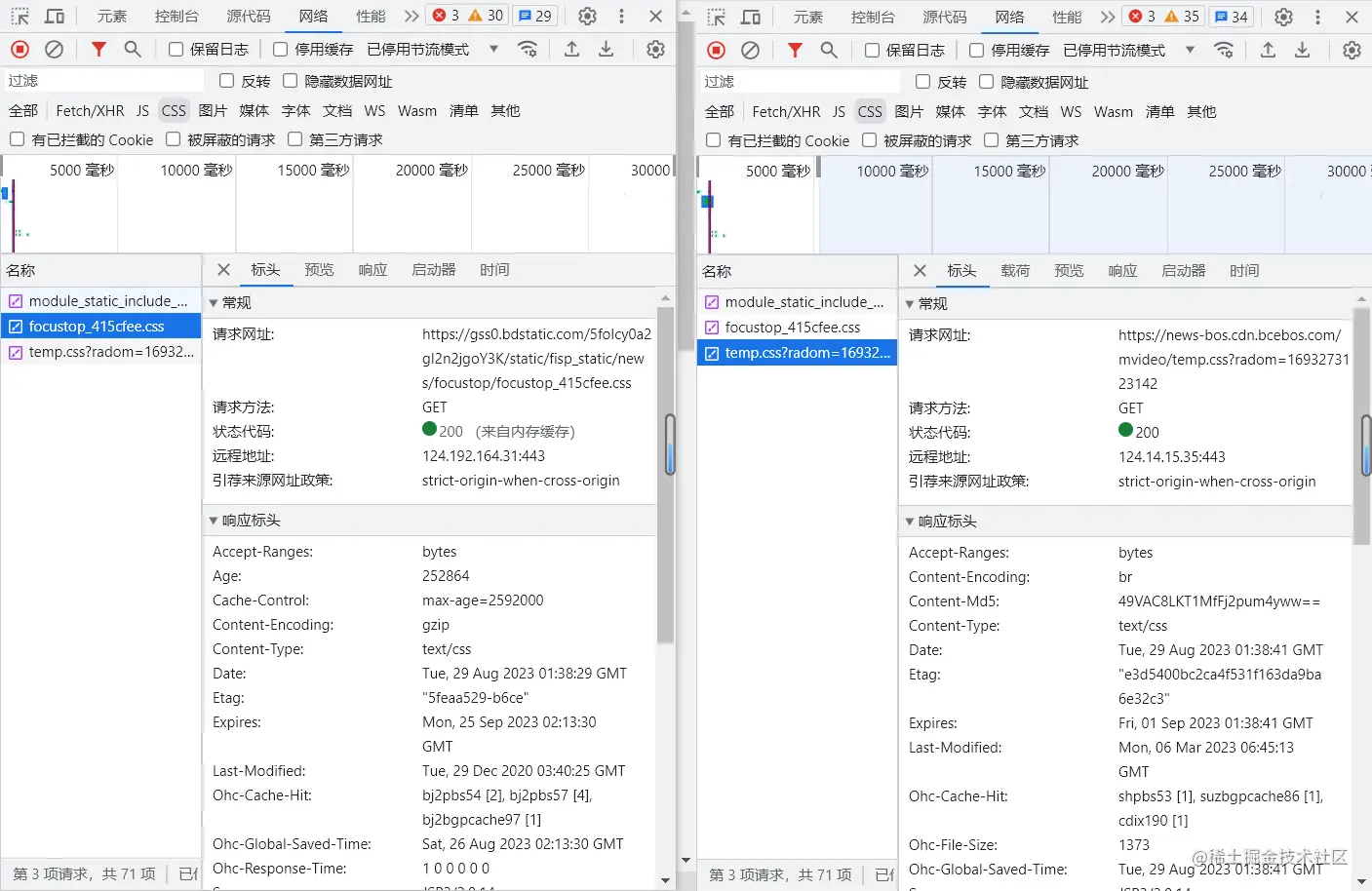
Task: Show more tabs chevron in right DevTools
Action: pos(1108,17)
